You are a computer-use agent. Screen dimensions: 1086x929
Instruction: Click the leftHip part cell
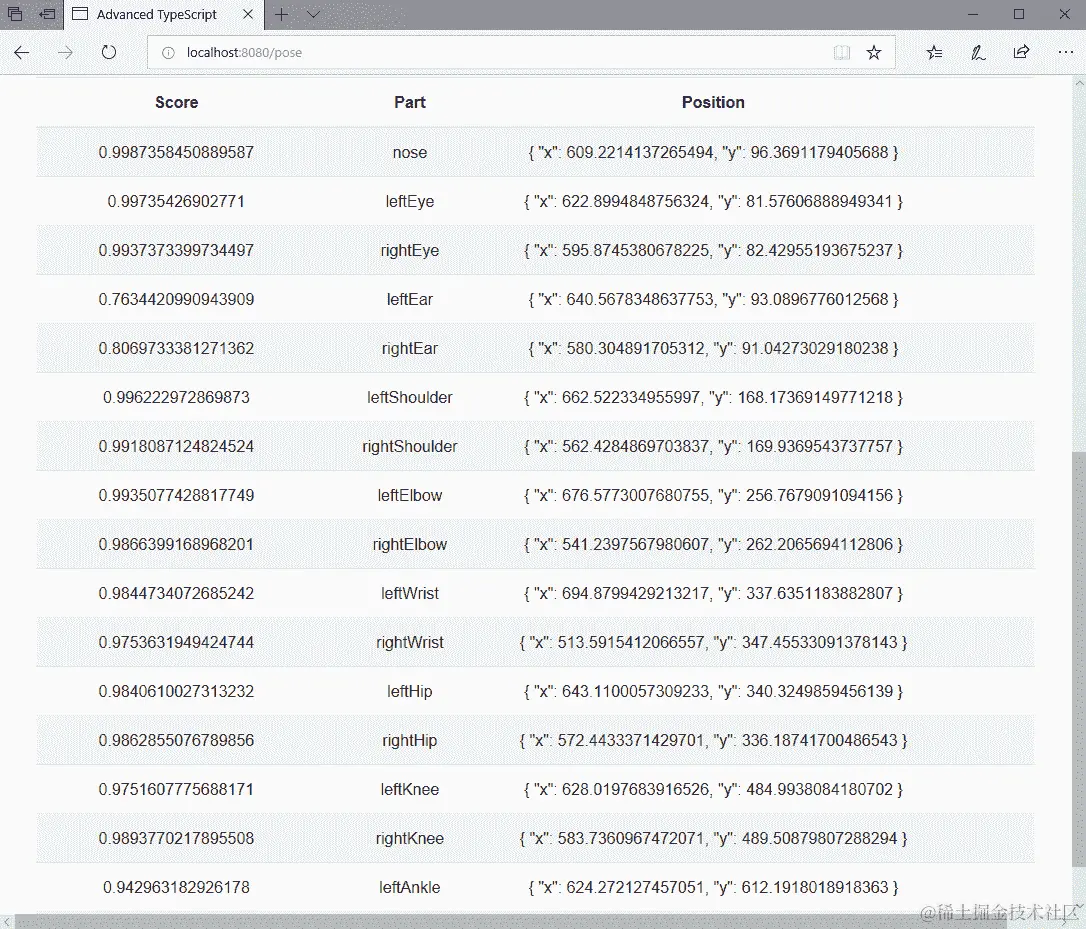coord(410,691)
